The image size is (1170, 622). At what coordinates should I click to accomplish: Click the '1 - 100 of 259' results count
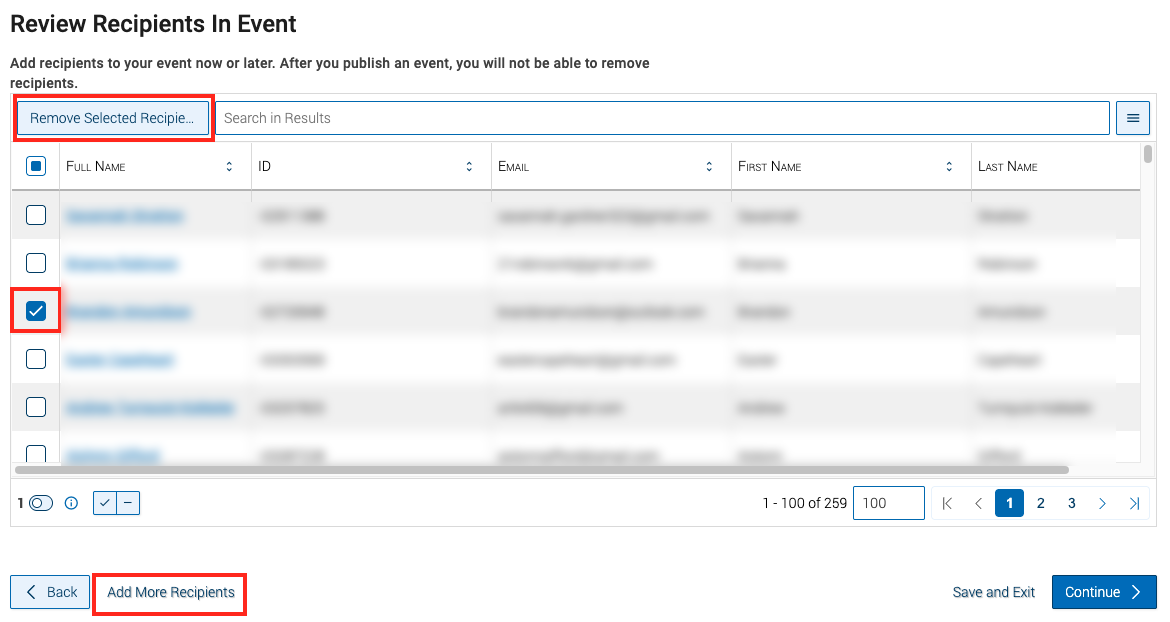(x=804, y=503)
